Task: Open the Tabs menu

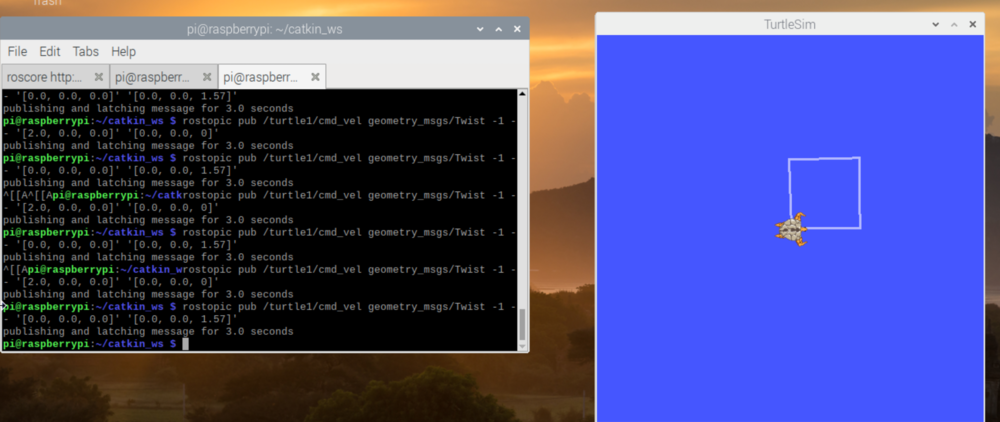Action: 86,51
